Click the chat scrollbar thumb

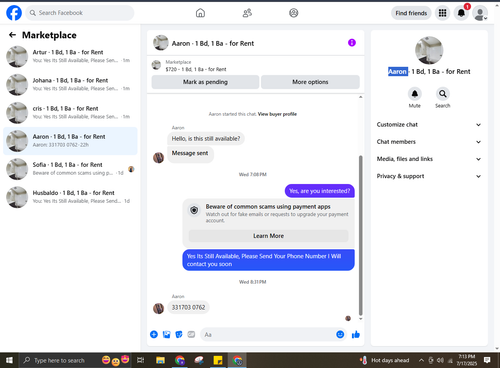pyautogui.click(x=360, y=235)
